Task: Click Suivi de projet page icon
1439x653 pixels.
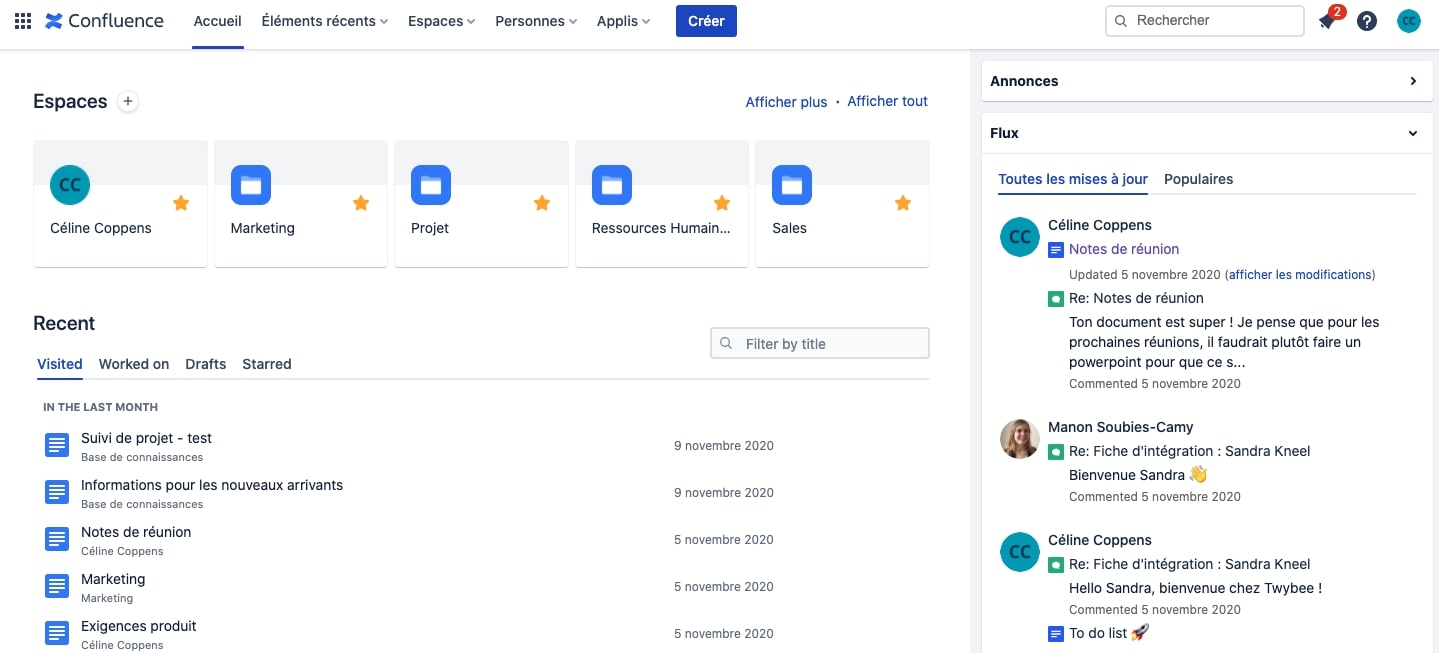Action: point(57,446)
